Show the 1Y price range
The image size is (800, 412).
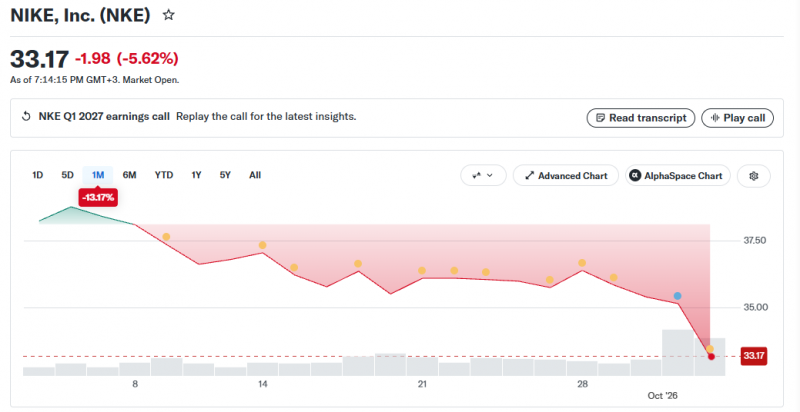(x=196, y=175)
